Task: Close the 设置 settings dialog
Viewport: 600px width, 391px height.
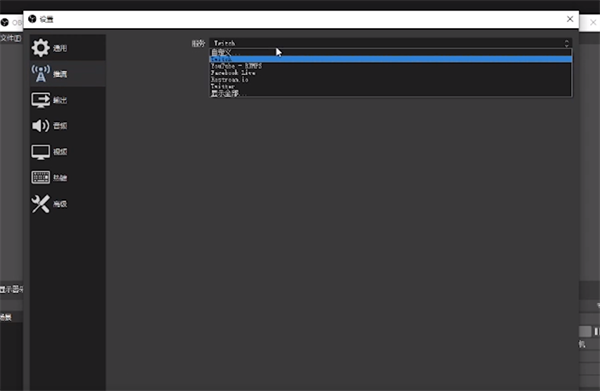Action: point(570,19)
